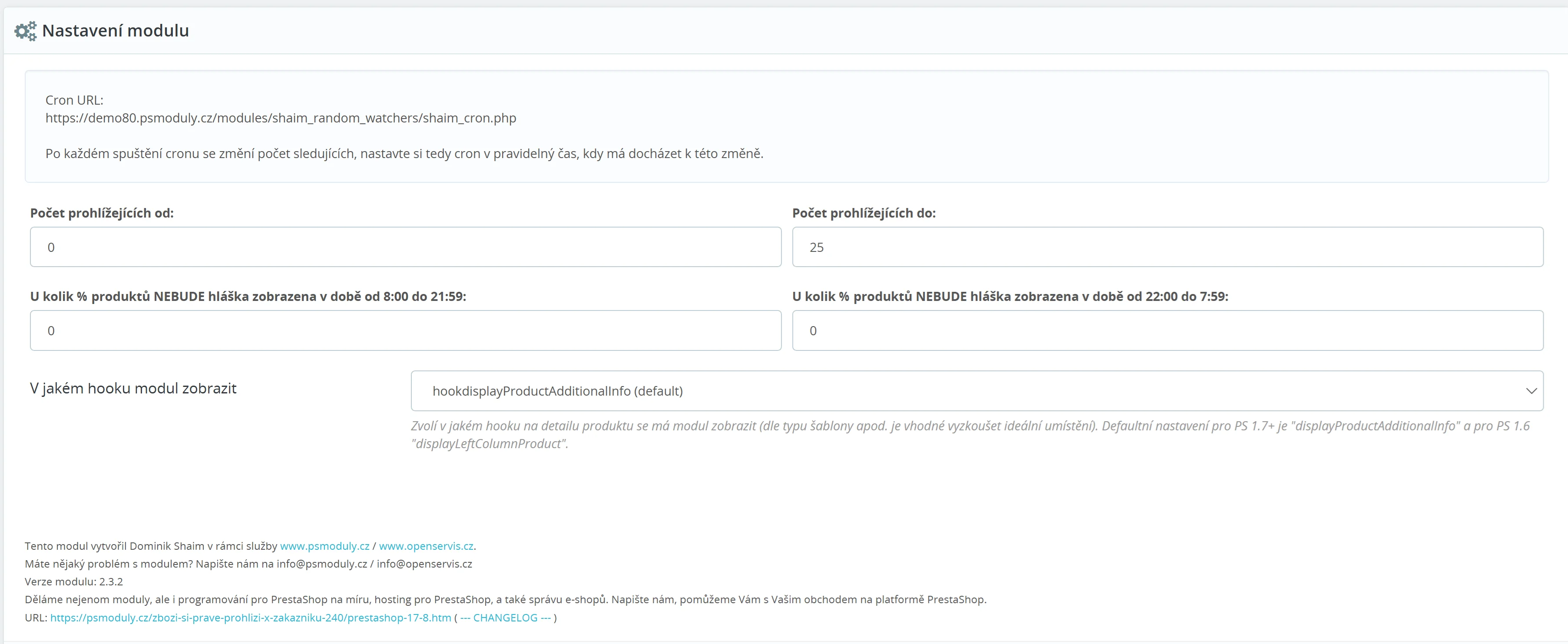This screenshot has height=644, width=1568.
Task: Open the www.openservis.cz link
Action: point(426,546)
